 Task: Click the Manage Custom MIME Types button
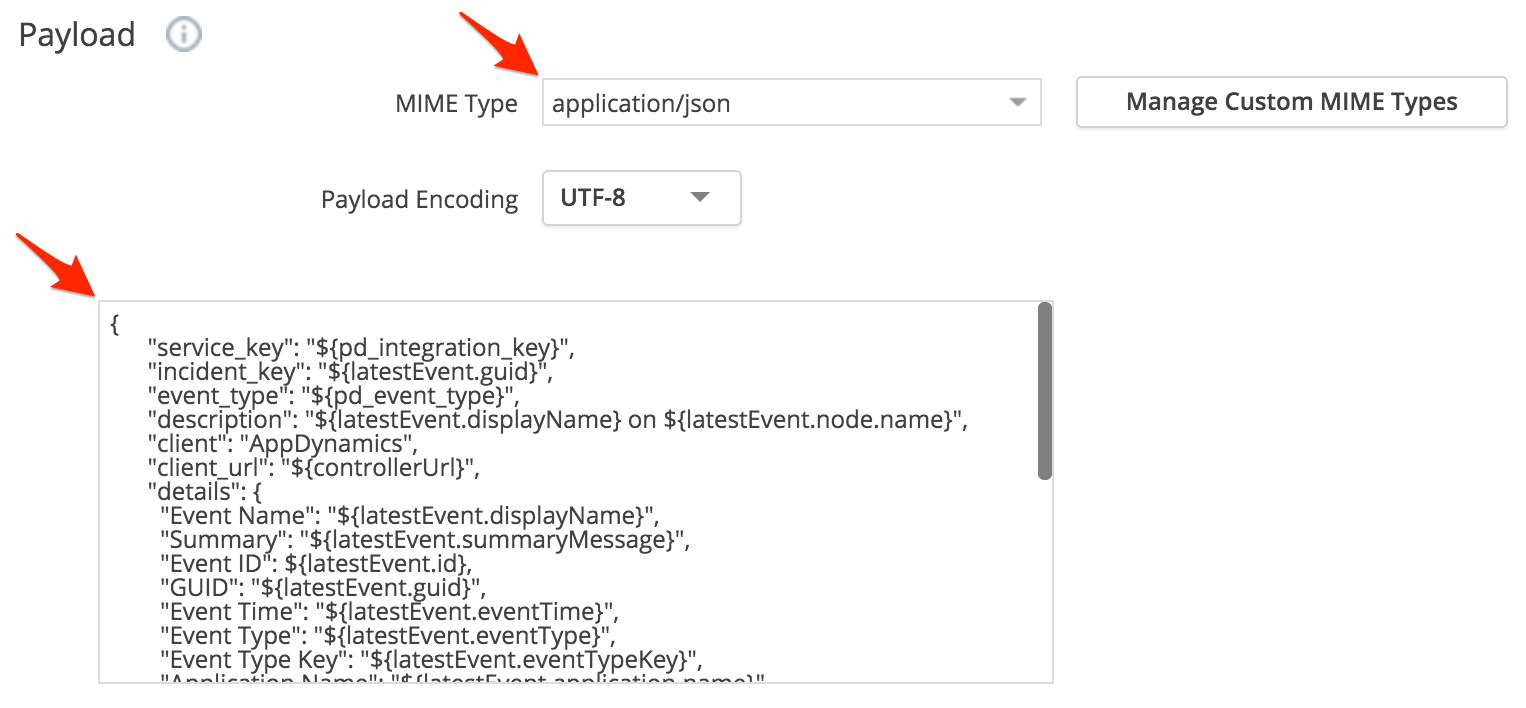1291,102
